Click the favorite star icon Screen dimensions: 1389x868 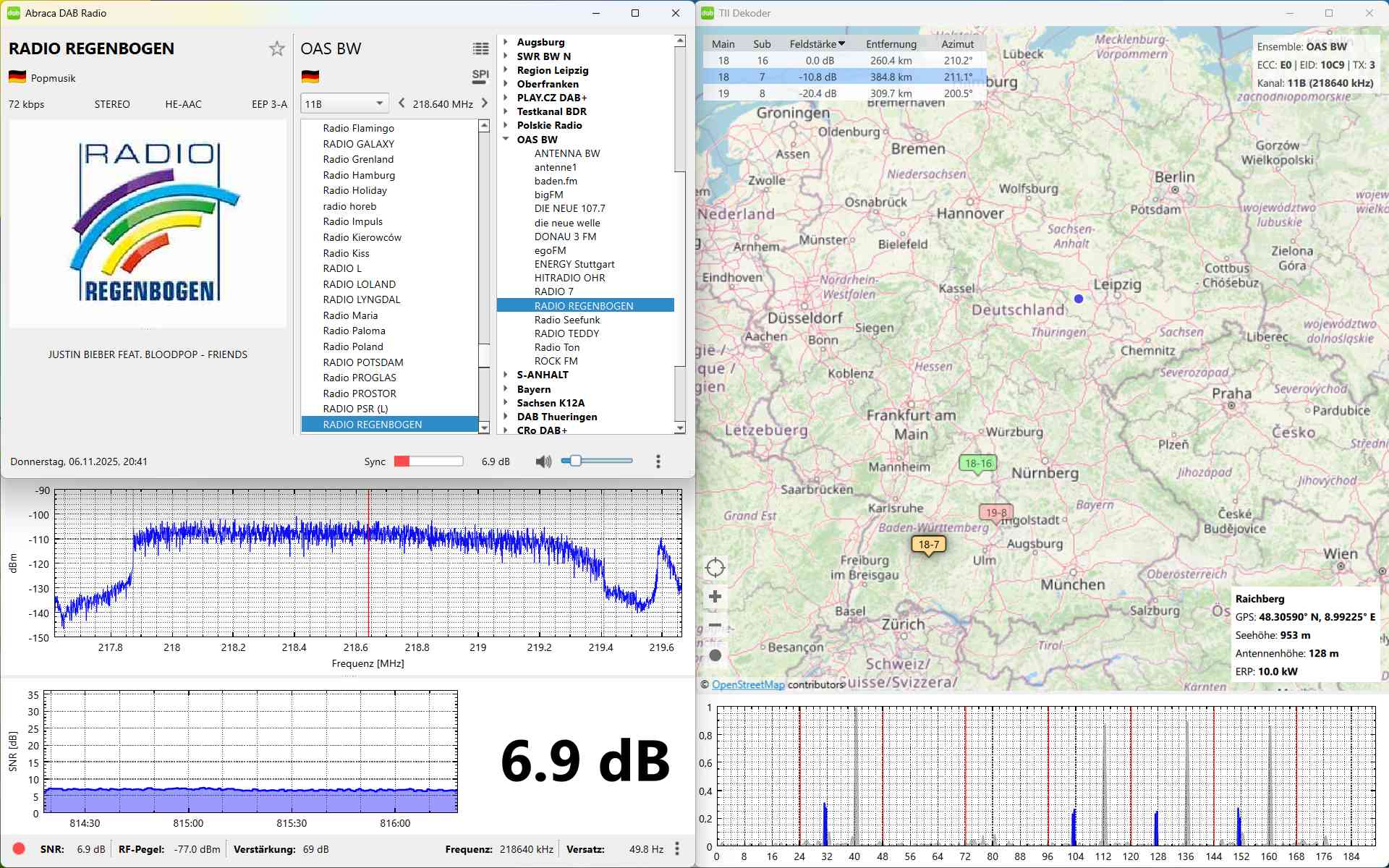[x=276, y=48]
